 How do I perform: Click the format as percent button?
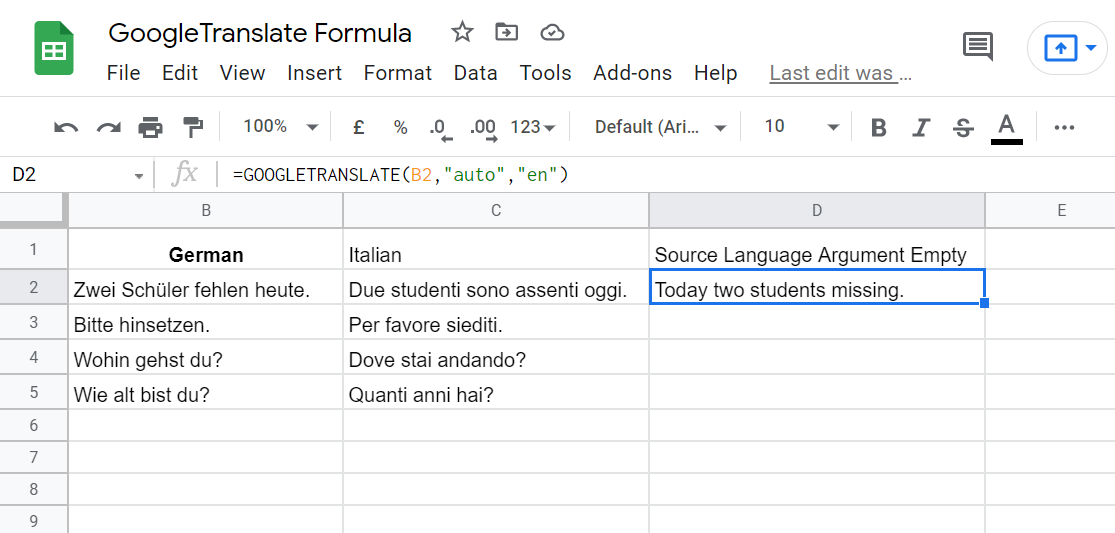point(400,127)
